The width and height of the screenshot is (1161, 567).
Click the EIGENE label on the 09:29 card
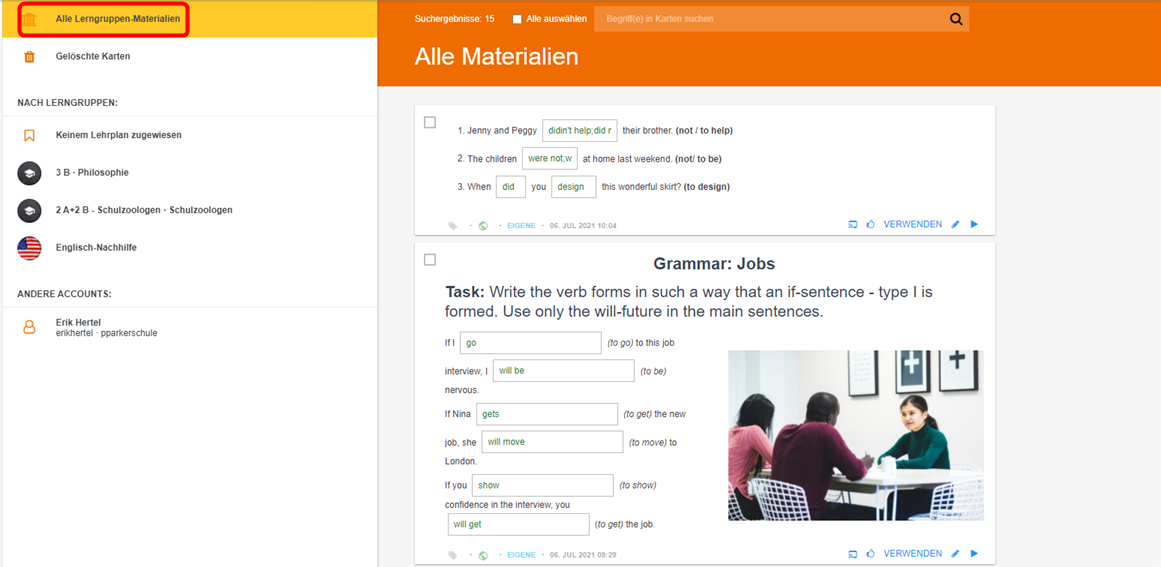point(521,555)
